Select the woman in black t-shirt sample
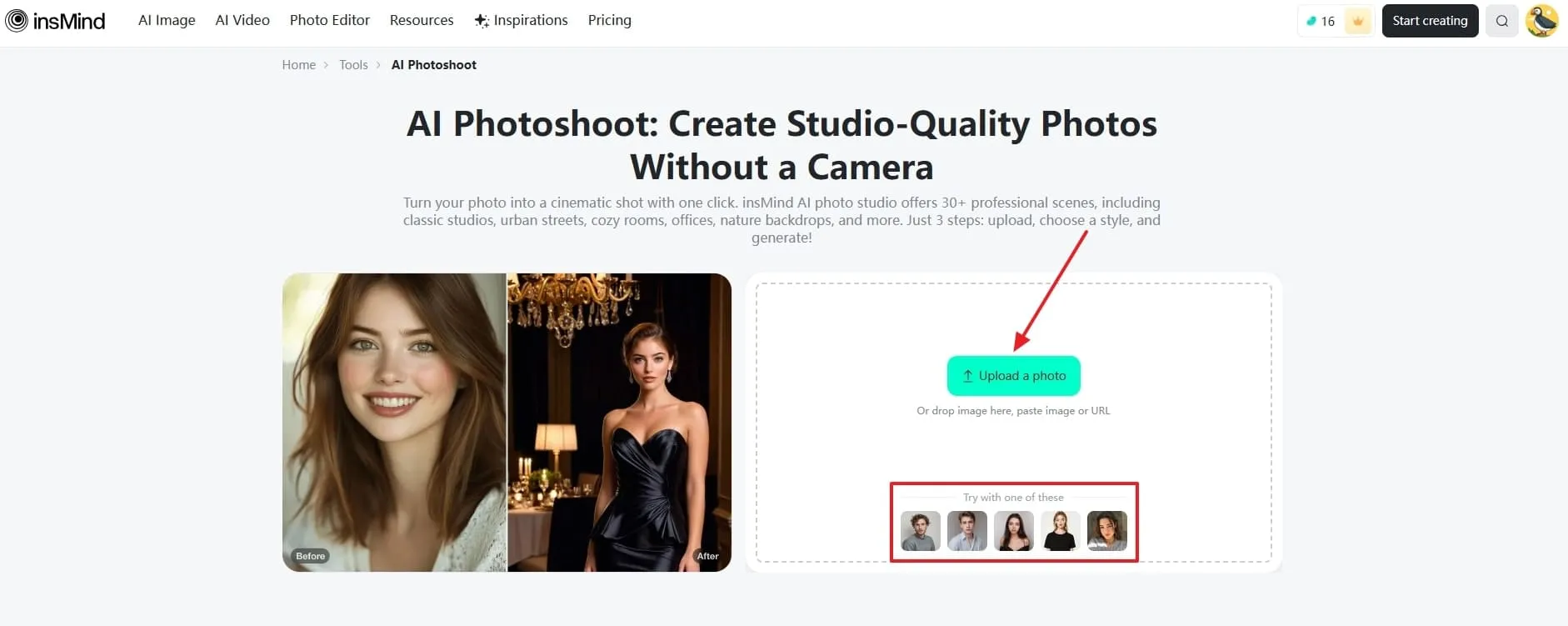 [1060, 531]
